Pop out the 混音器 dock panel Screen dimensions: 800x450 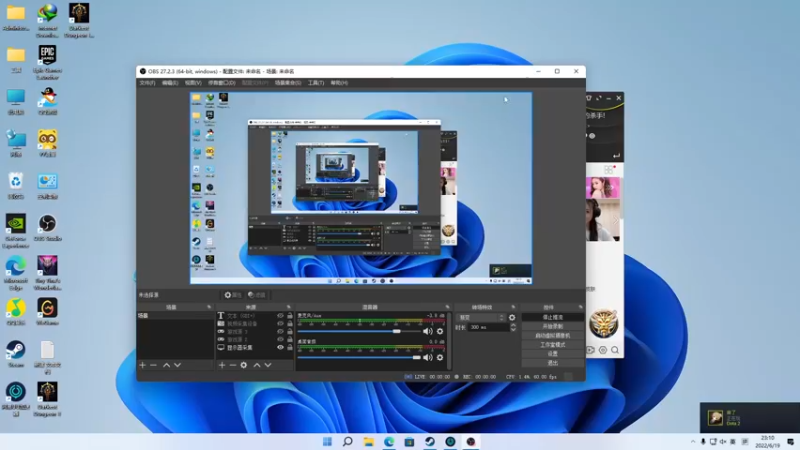coord(447,307)
